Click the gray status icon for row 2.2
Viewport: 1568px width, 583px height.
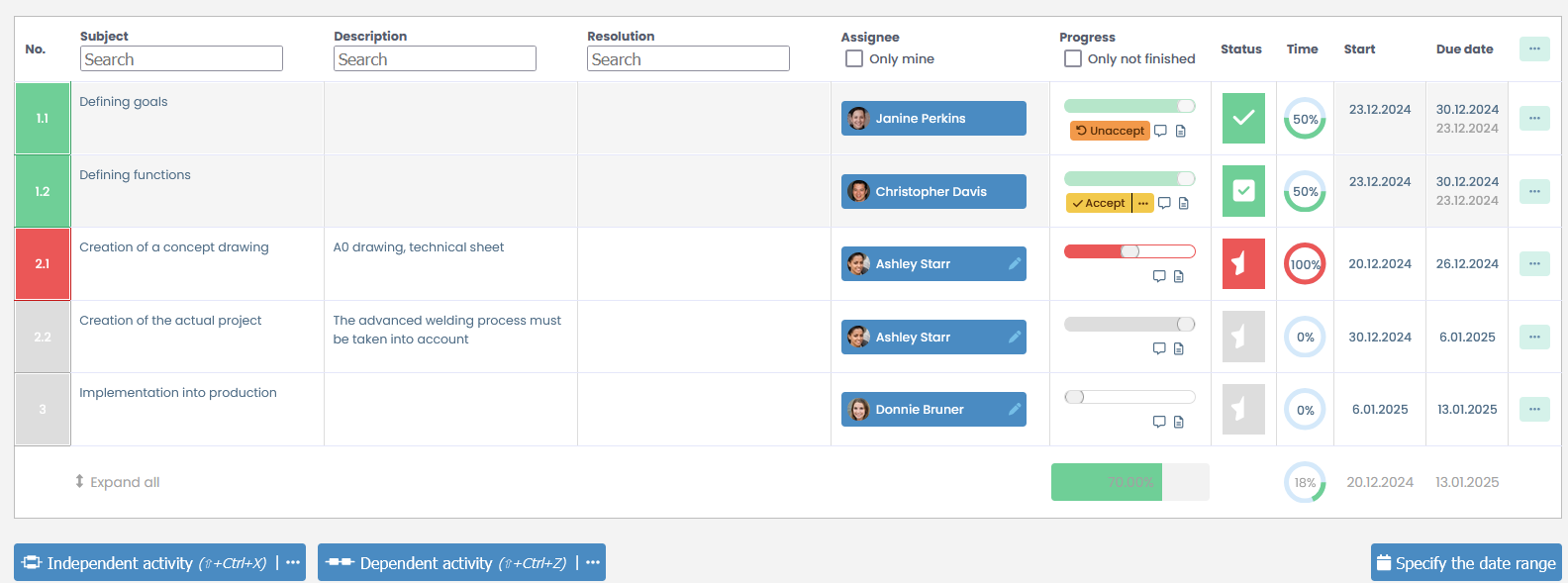click(x=1243, y=337)
